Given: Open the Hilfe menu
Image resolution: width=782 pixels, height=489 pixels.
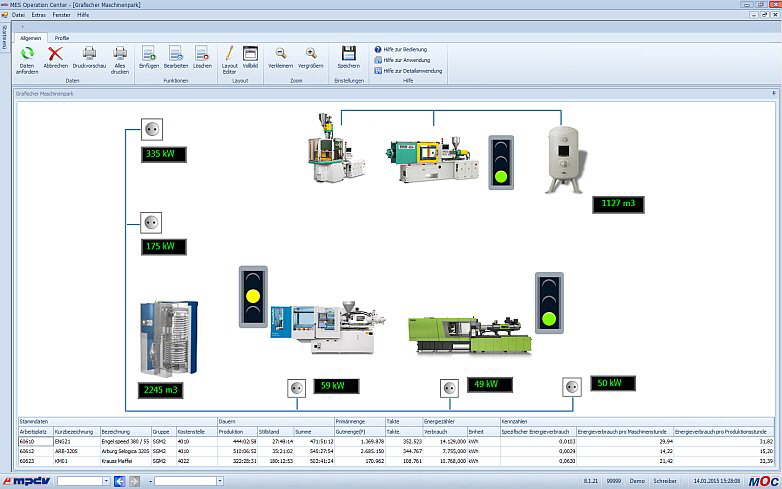Looking at the screenshot, I should [83, 15].
